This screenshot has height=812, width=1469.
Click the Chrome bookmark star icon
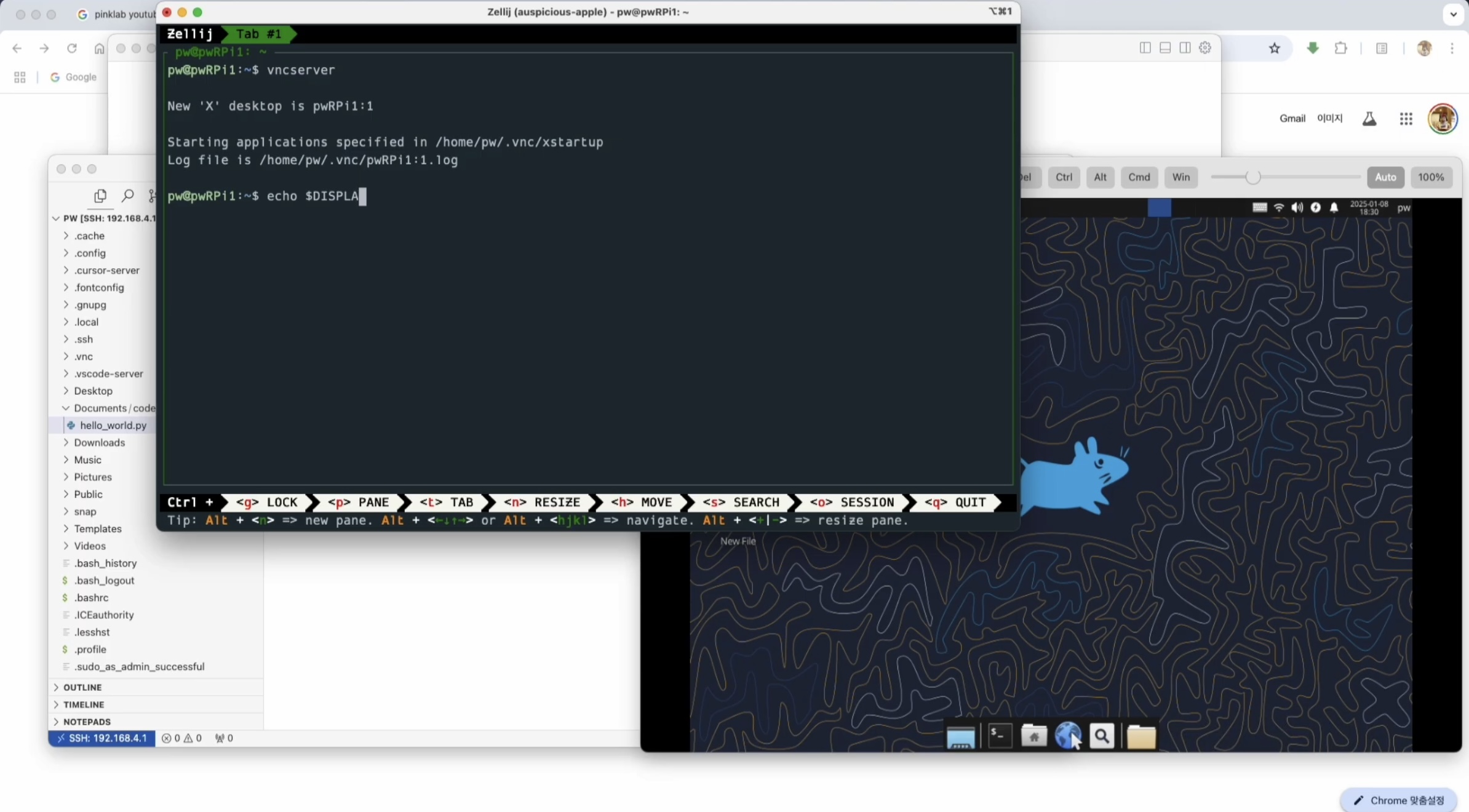(1274, 49)
